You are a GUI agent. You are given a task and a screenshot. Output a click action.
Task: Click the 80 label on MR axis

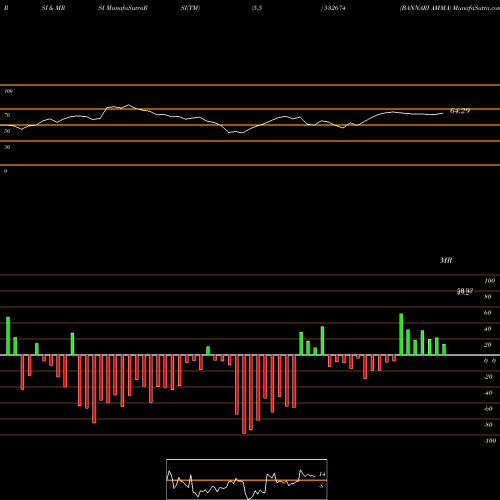click(x=488, y=297)
